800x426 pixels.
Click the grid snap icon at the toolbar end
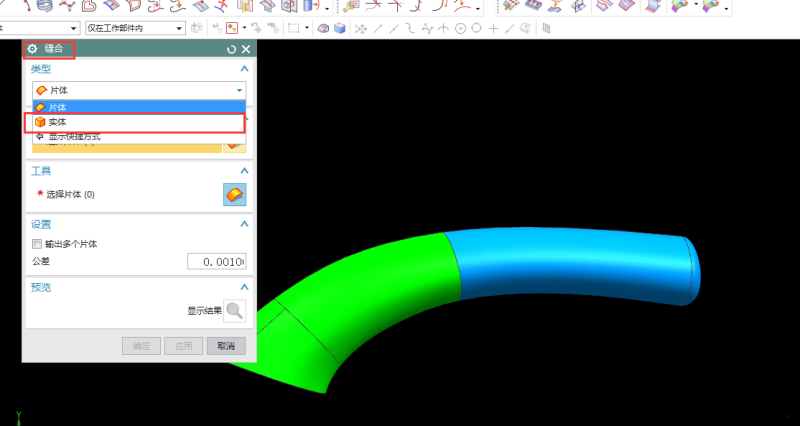pos(546,29)
